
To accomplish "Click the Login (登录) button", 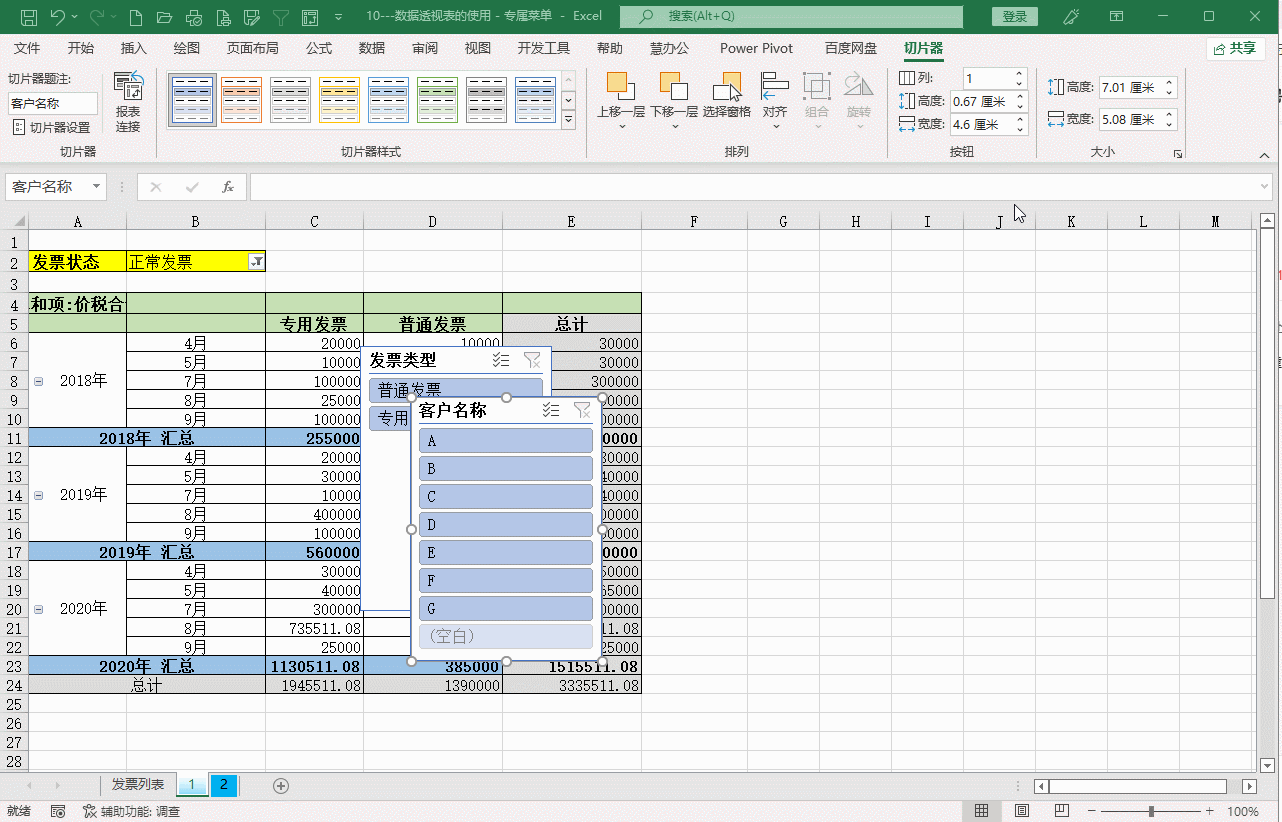I will point(1015,17).
